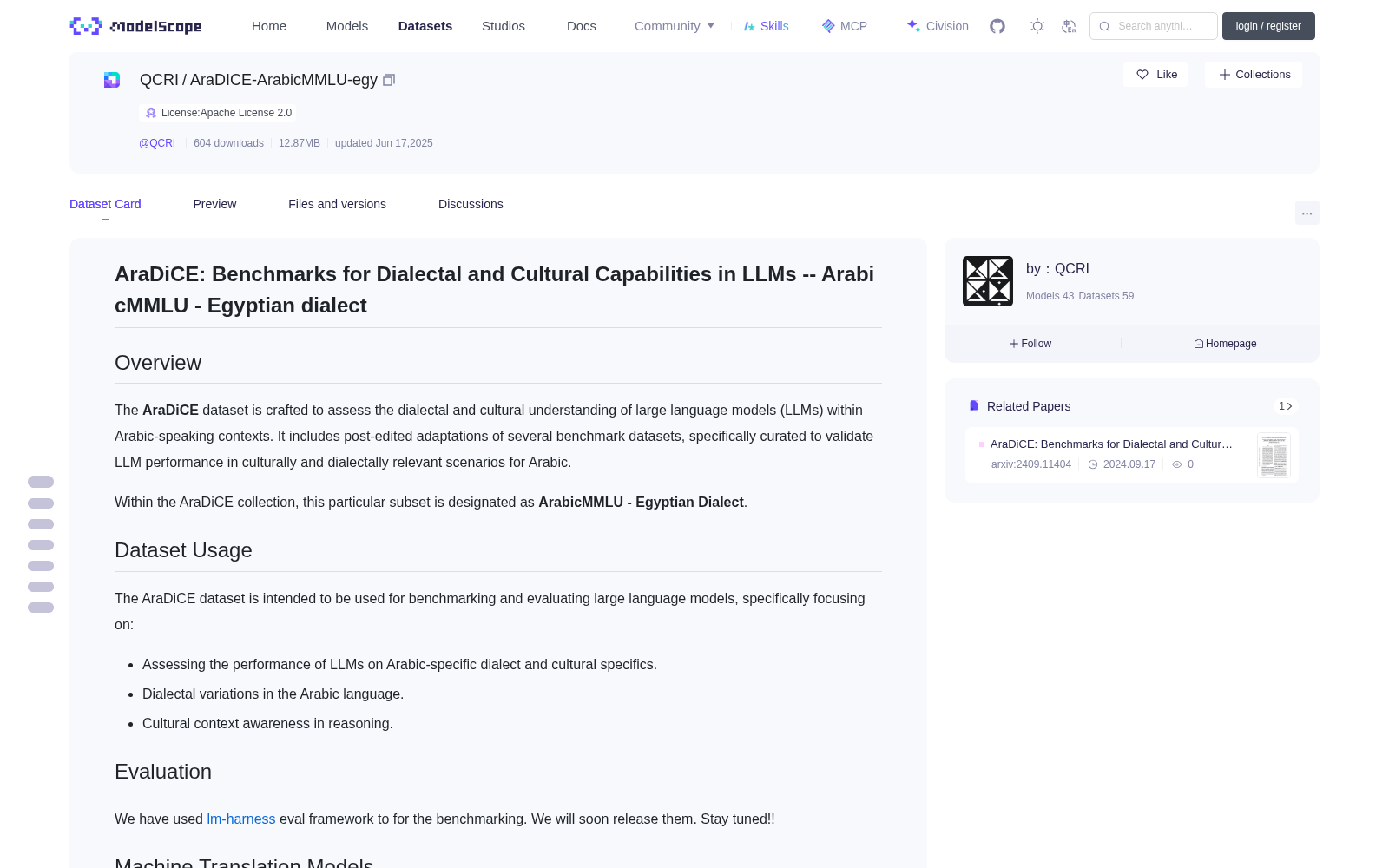Open the lm-harness hyperlink
Image resolution: width=1389 pixels, height=868 pixels.
click(240, 819)
